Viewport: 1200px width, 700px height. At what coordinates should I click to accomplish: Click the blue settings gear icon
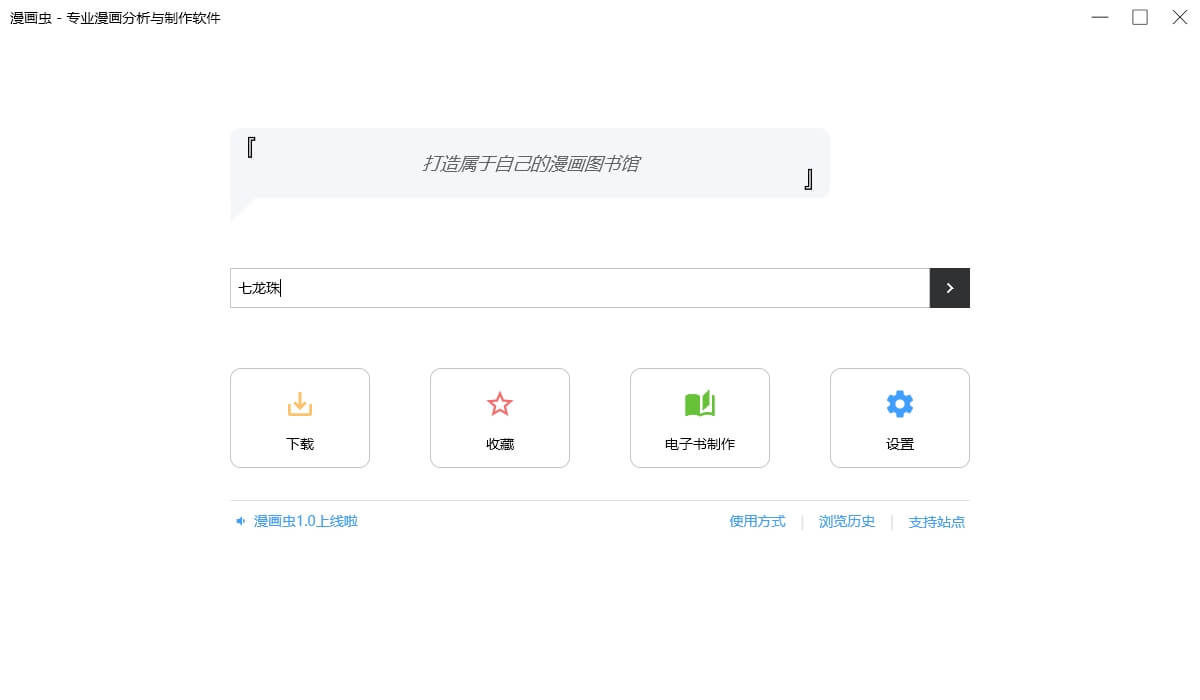pyautogui.click(x=900, y=404)
